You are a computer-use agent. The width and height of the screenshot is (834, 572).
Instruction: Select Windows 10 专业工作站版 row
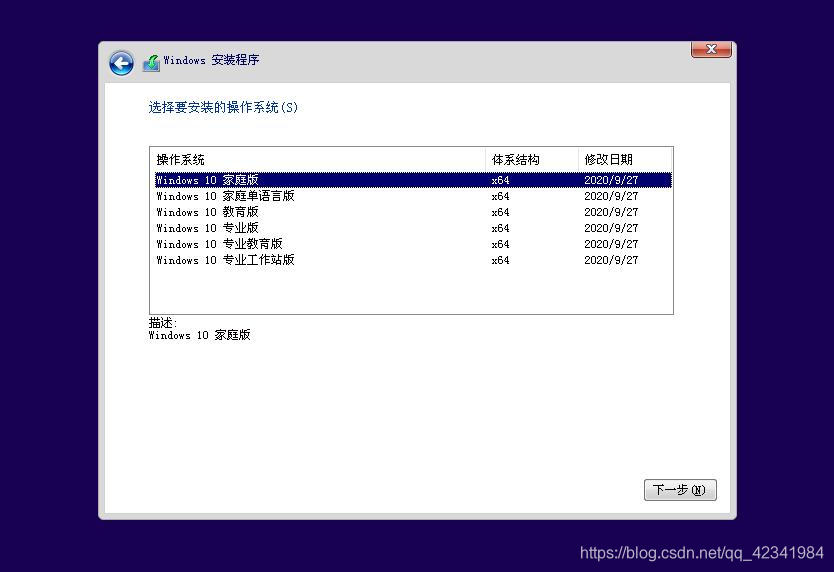(413, 260)
